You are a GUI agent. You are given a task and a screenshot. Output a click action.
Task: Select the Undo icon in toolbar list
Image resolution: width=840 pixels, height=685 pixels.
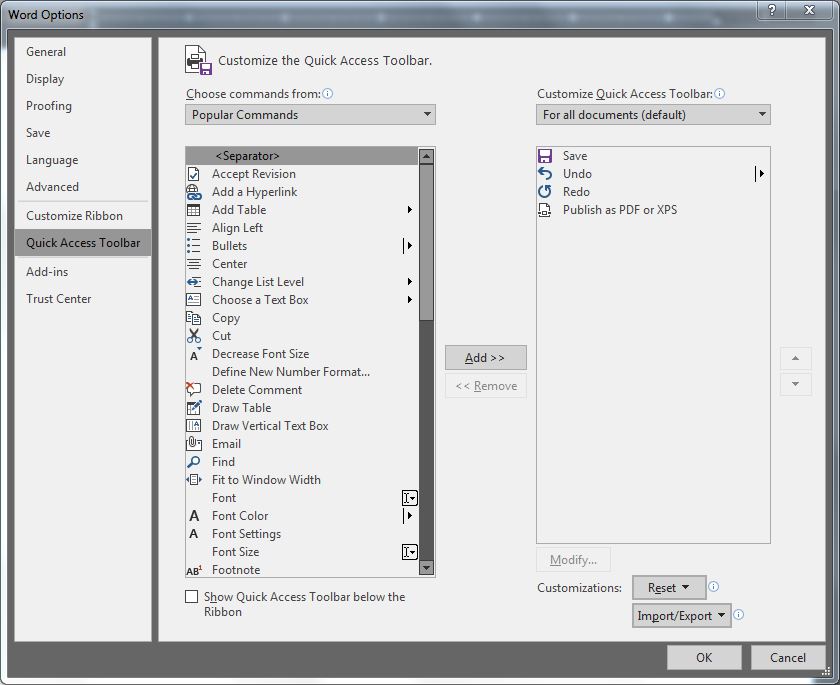(545, 174)
